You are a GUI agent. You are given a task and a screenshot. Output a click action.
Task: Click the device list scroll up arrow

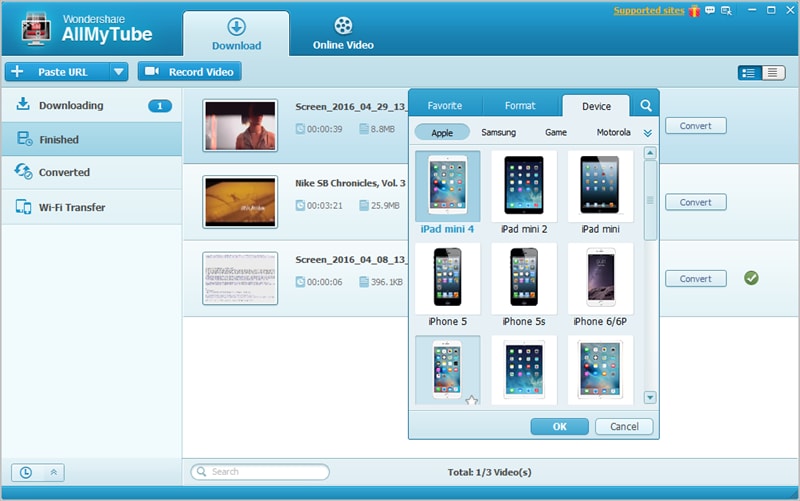650,153
